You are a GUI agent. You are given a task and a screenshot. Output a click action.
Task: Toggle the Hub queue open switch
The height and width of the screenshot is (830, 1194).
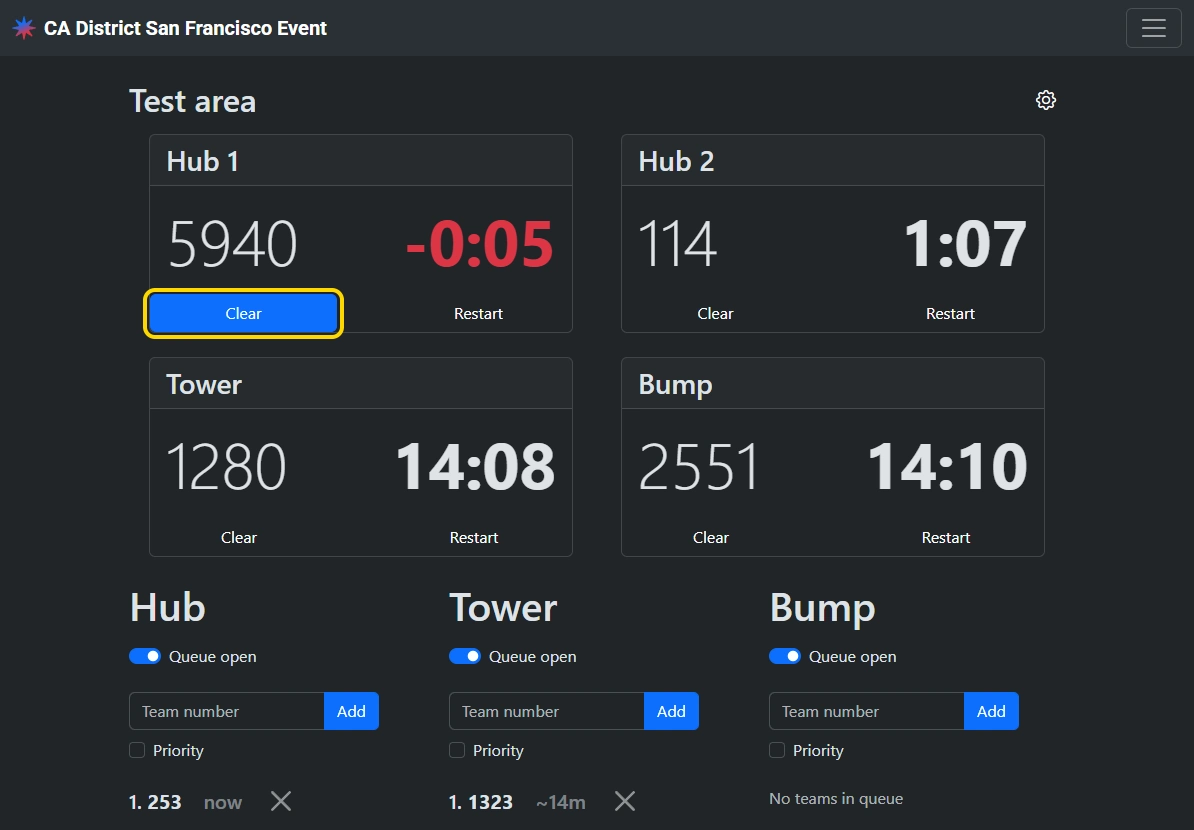click(145, 657)
